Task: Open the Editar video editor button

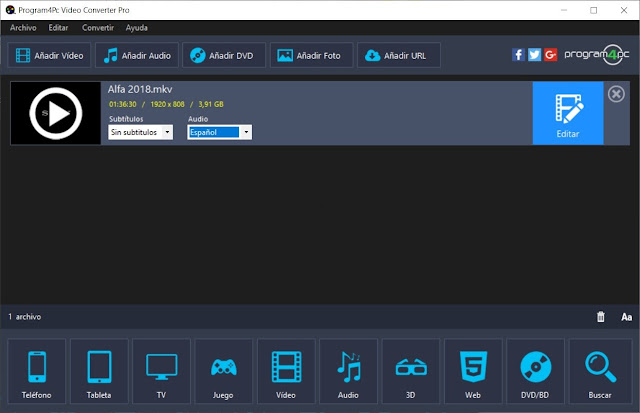Action: pos(568,113)
